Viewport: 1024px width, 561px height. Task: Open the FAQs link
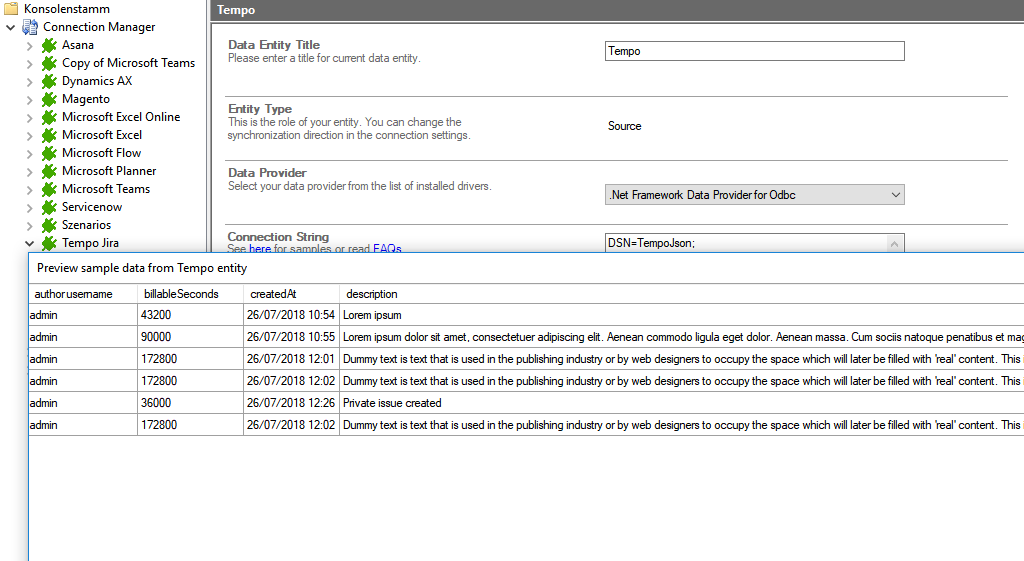click(387, 248)
